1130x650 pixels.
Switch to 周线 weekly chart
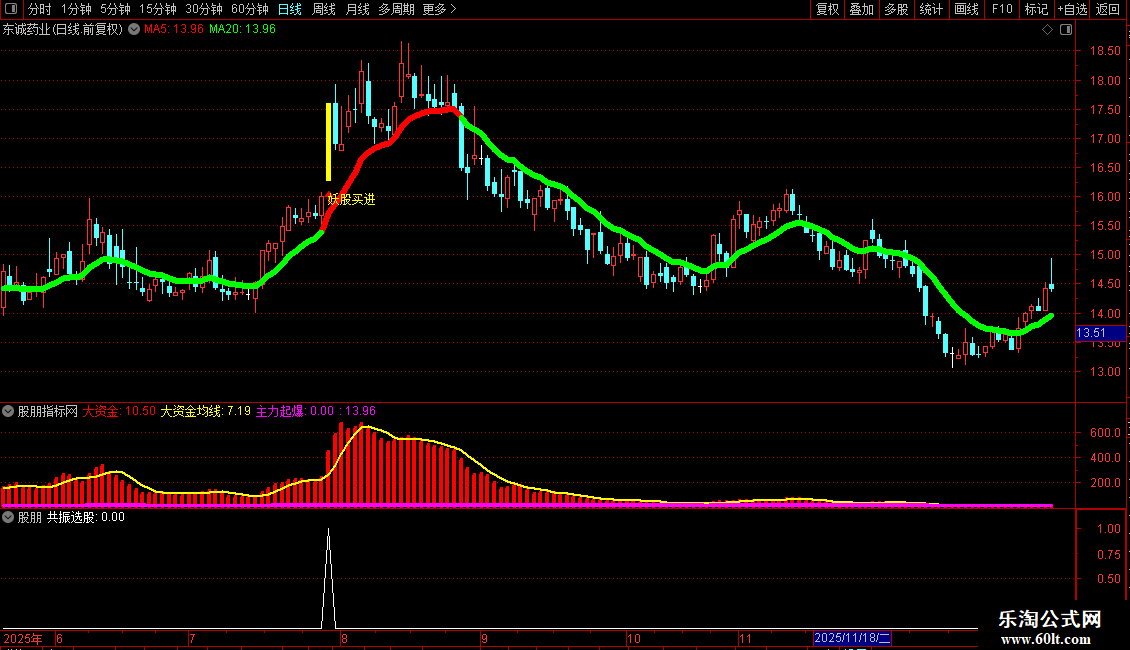324,9
